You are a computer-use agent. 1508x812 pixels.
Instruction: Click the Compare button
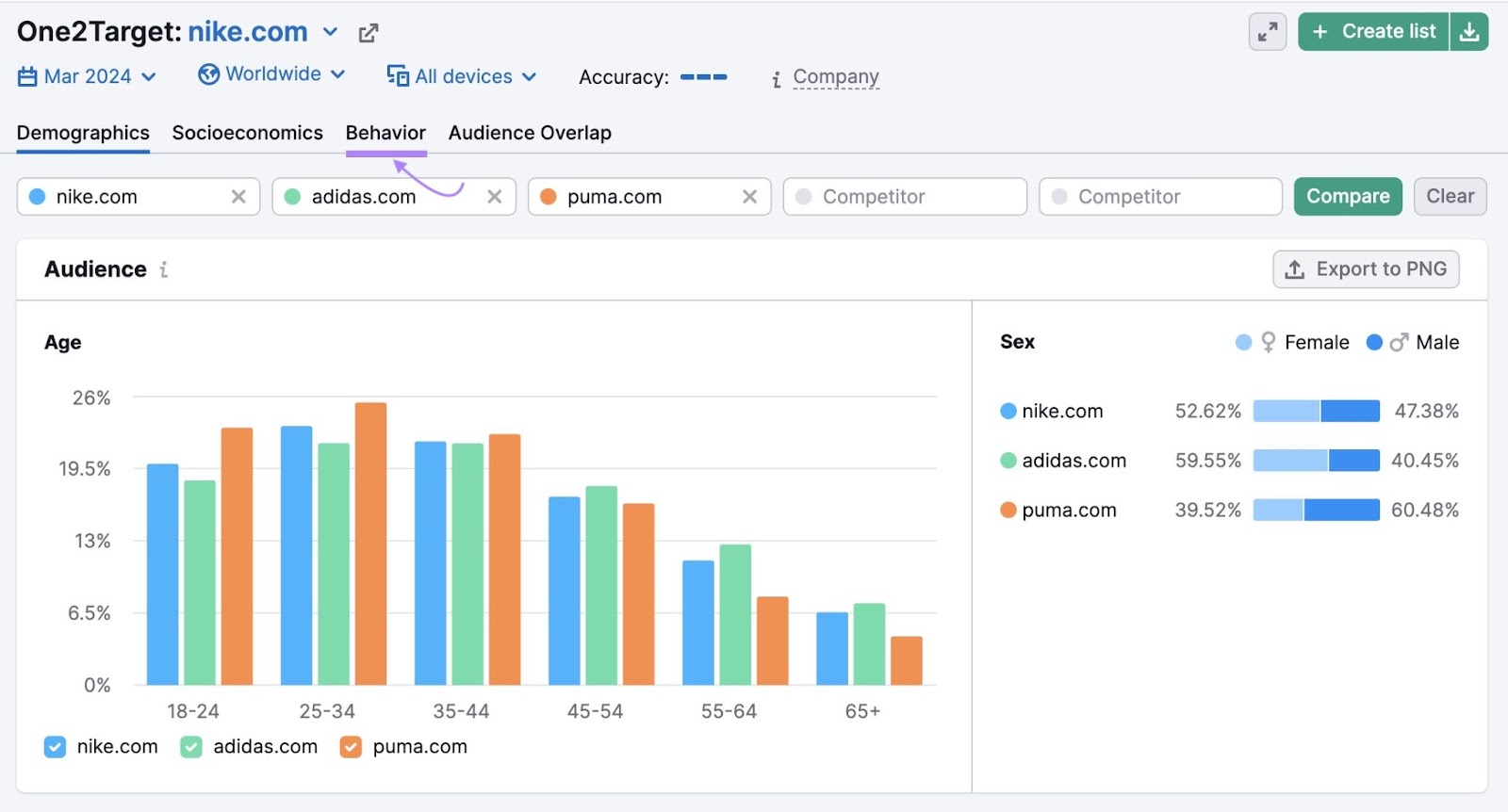[x=1348, y=197]
